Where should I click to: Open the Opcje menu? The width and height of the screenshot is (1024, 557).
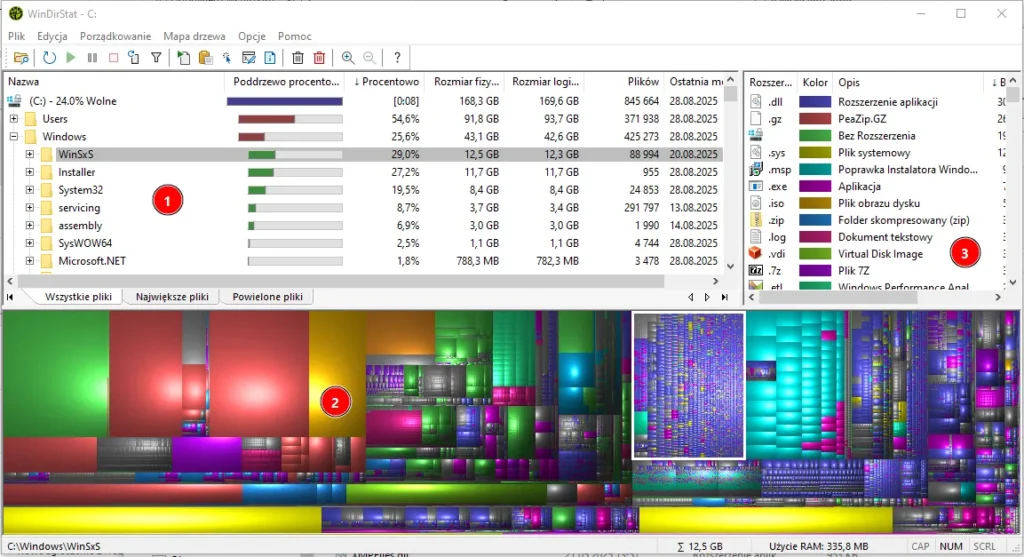tap(251, 36)
